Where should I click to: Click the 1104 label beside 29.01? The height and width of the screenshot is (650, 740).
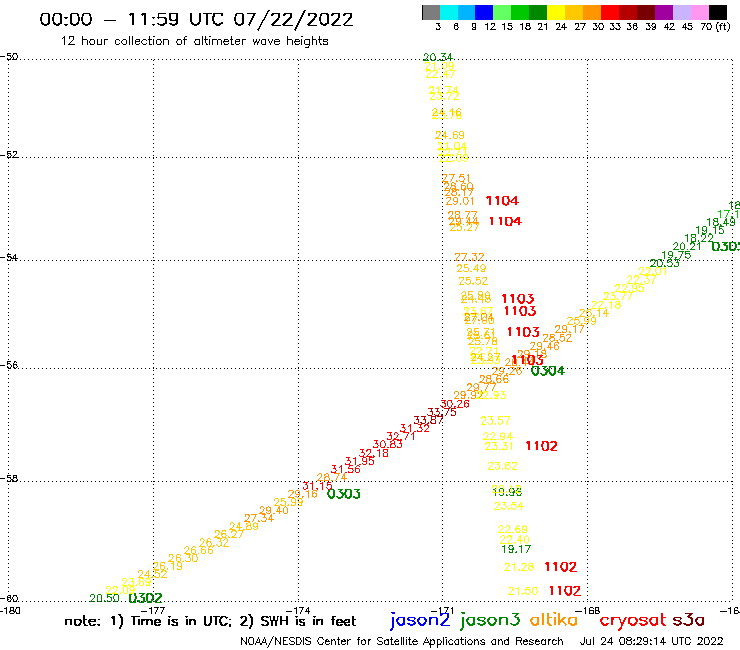click(502, 201)
